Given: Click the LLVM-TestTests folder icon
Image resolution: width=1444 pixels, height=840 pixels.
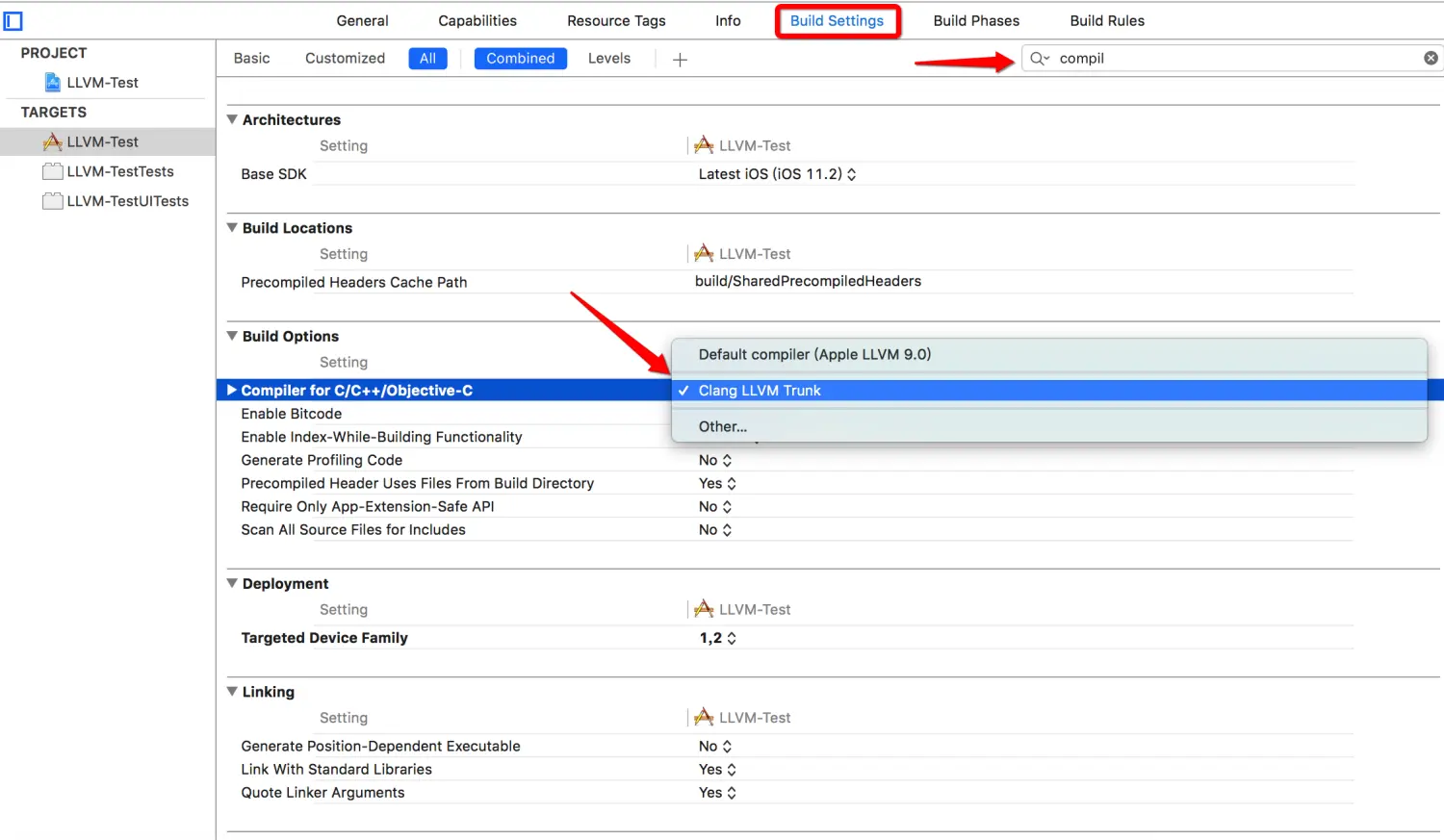Looking at the screenshot, I should tap(53, 171).
